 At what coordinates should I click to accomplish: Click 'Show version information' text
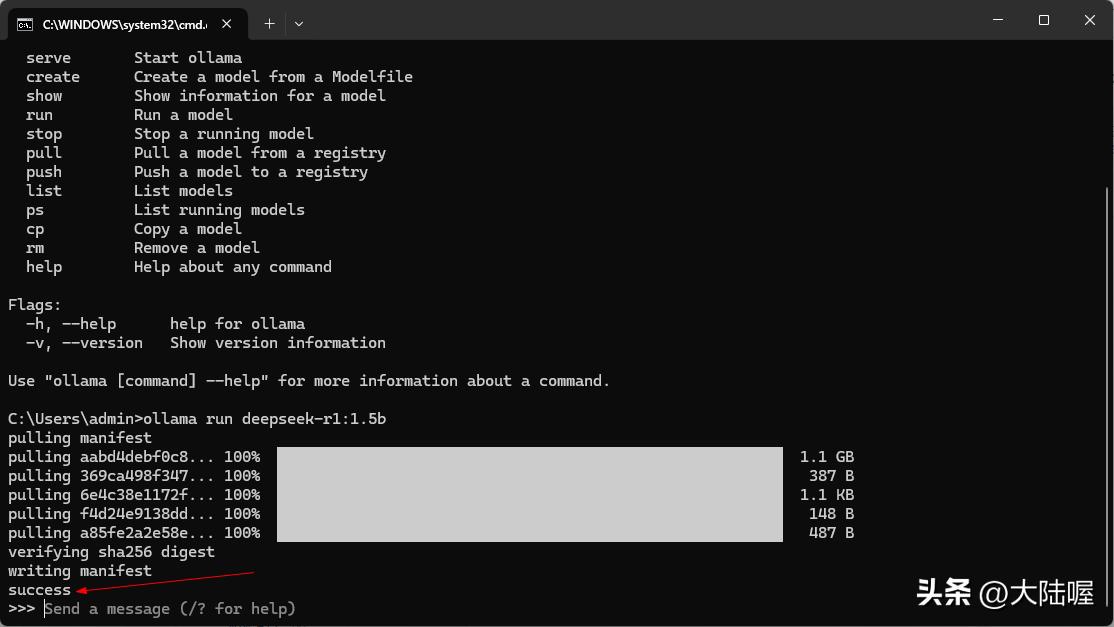pos(278,343)
